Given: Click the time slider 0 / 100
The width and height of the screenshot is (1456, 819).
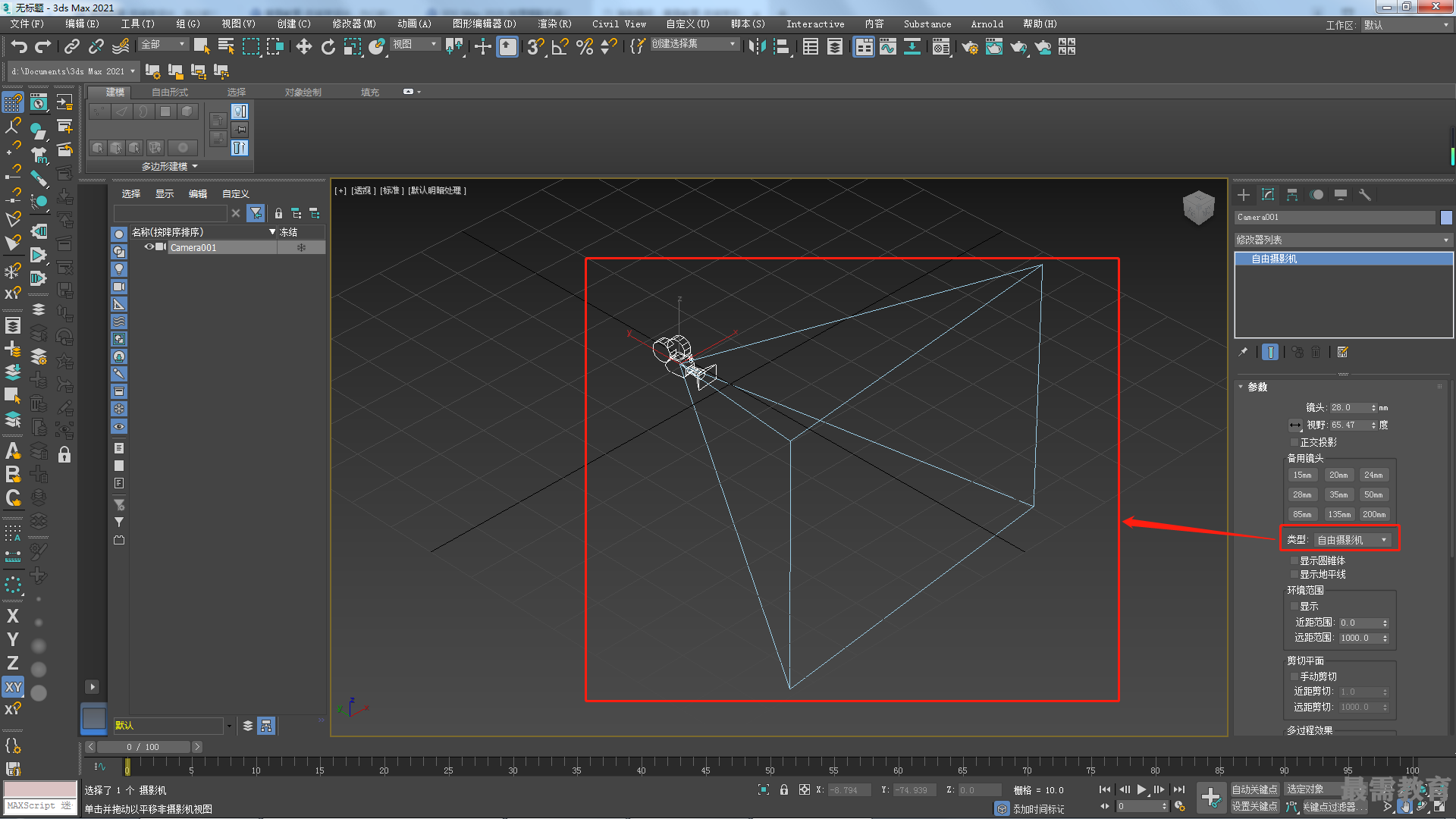Looking at the screenshot, I should point(143,747).
